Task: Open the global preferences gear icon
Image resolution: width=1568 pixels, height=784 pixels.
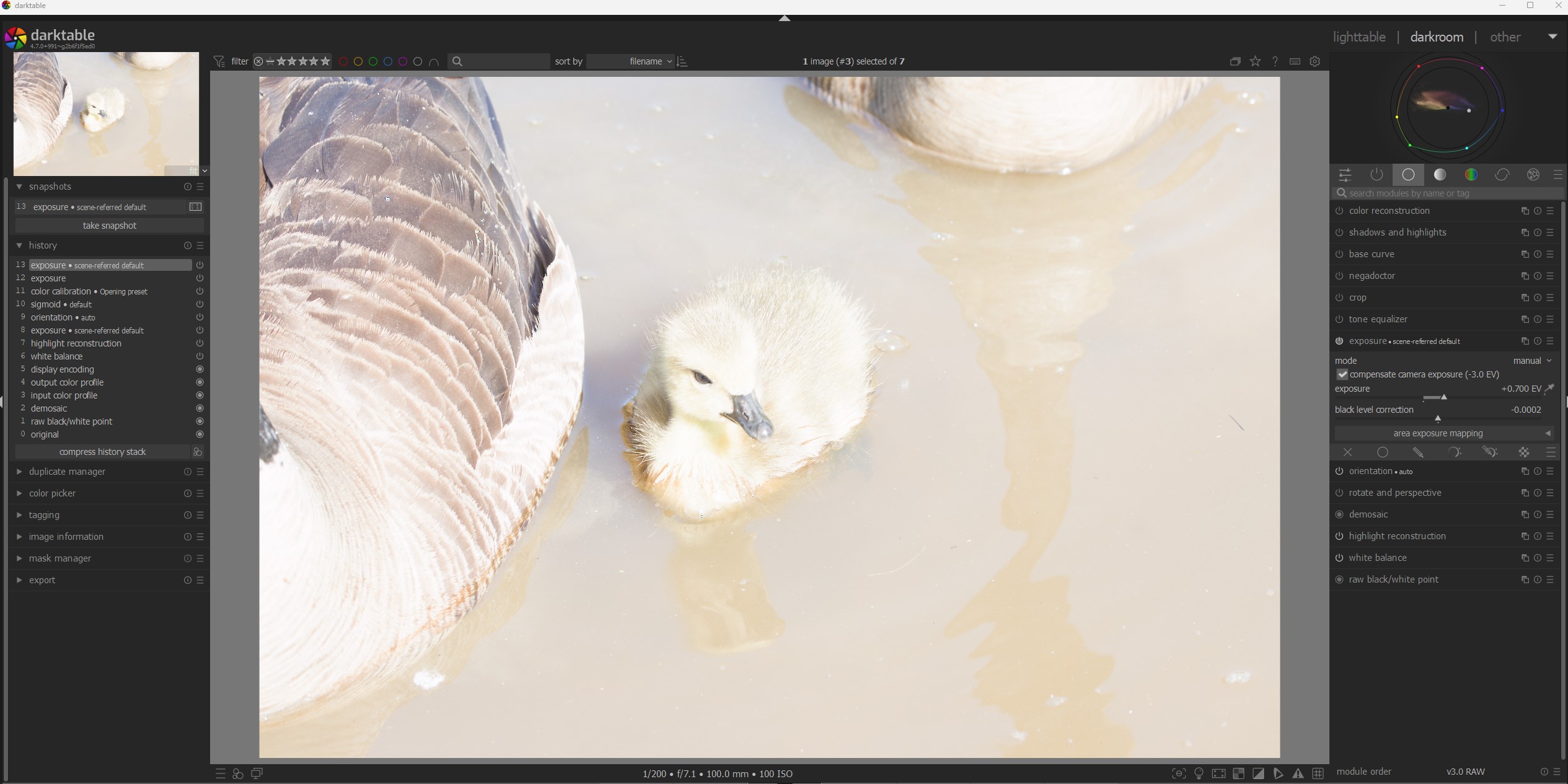Action: point(1315,61)
